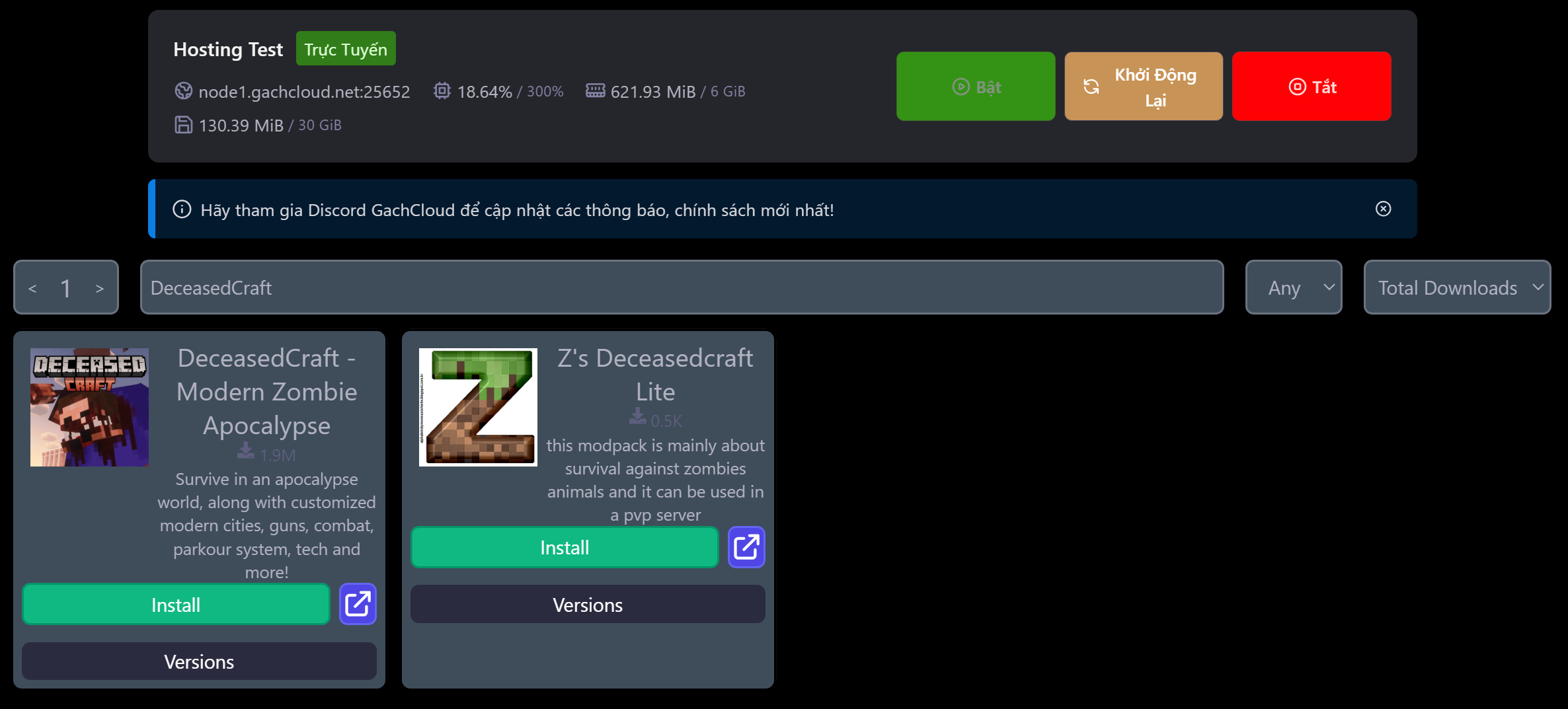Stop the server with Tắt button
Screen dimensions: 1568x709
click(1312, 87)
